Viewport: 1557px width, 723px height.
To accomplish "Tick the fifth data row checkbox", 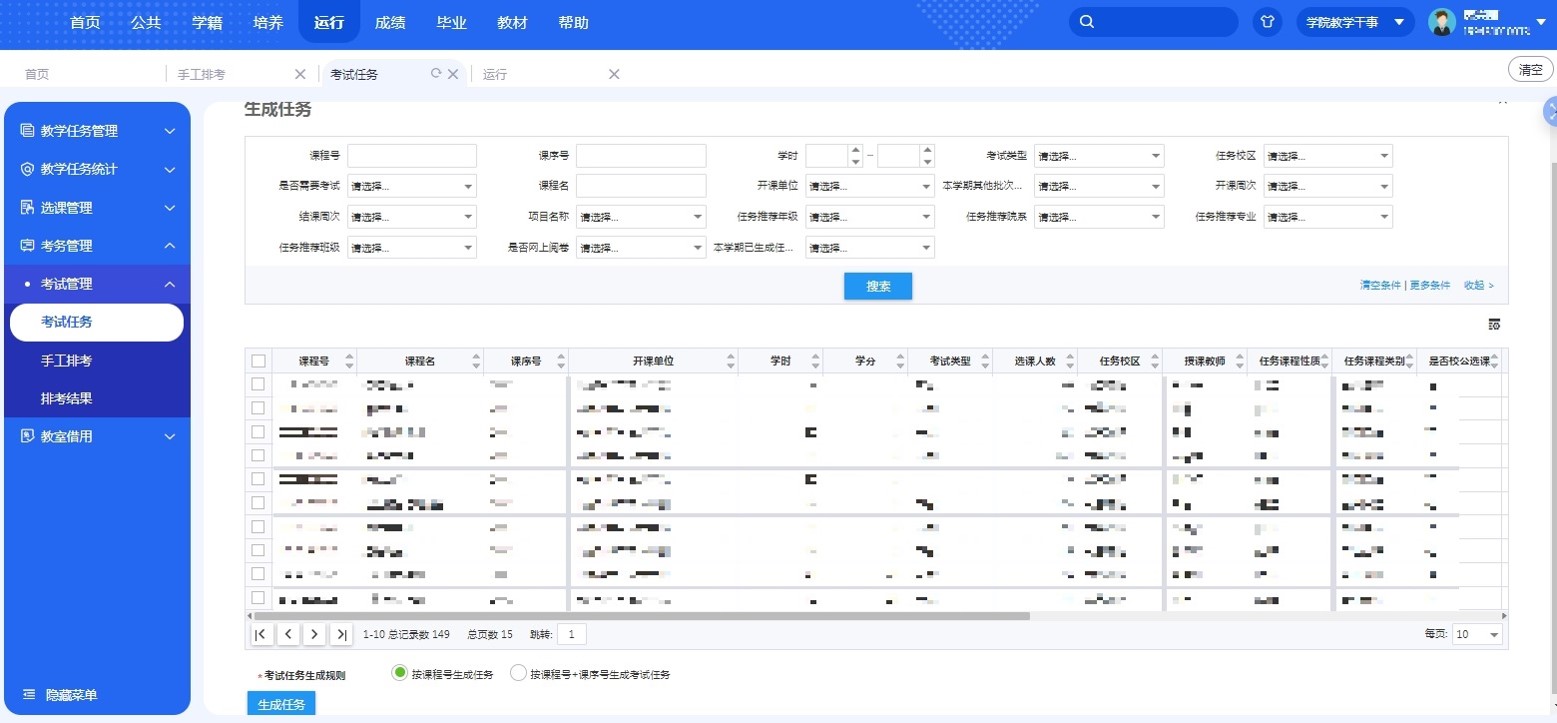I will point(258,479).
